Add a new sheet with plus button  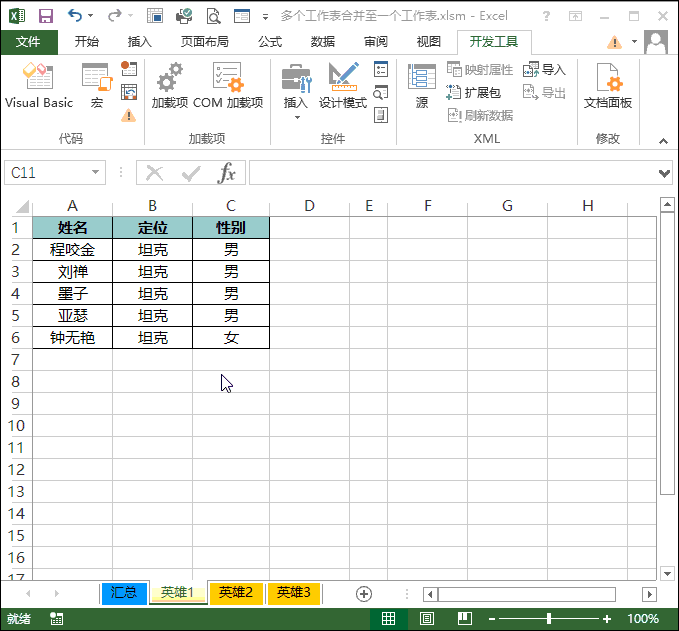click(363, 594)
